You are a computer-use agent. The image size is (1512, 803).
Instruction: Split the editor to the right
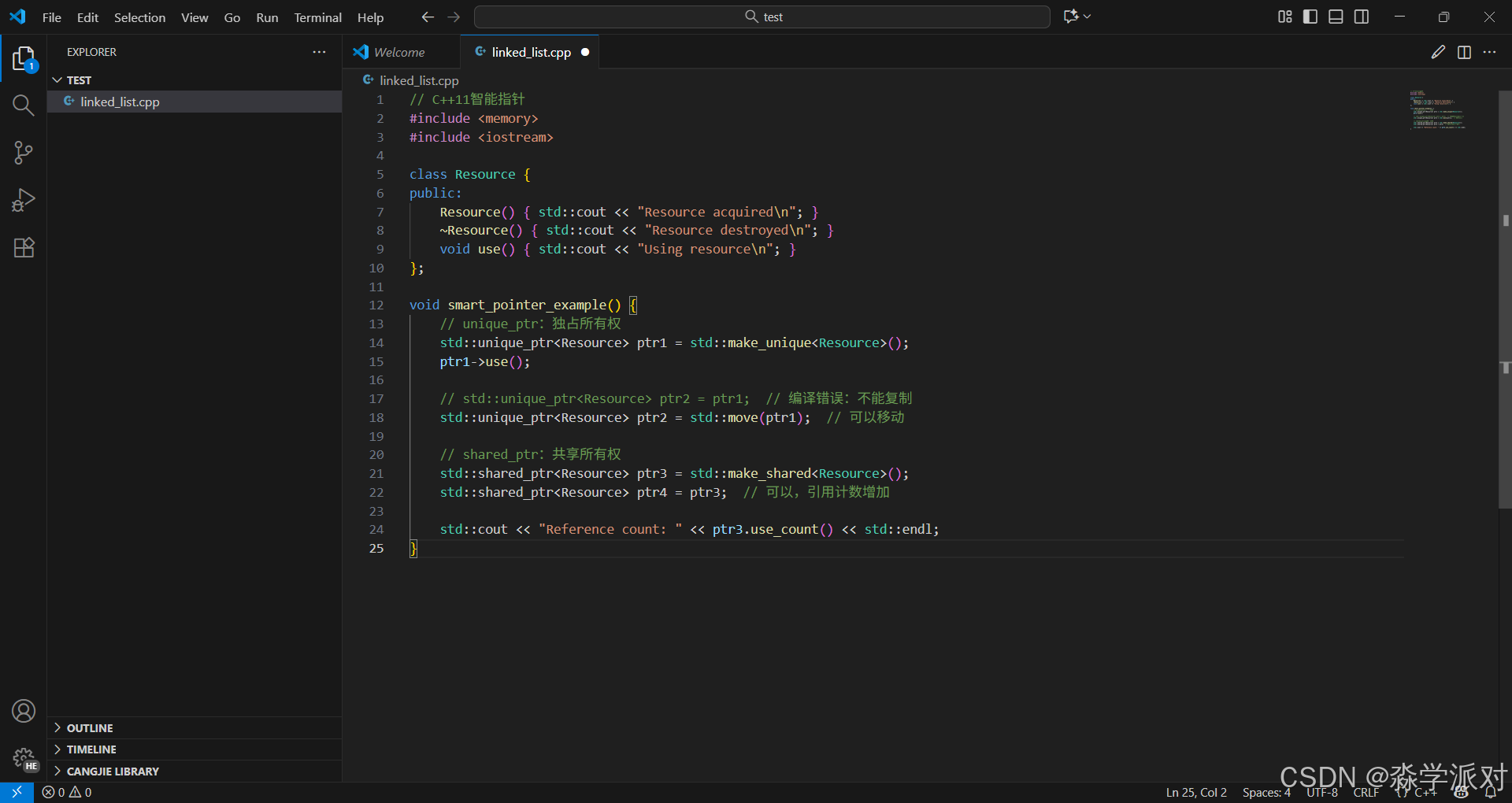(1464, 52)
